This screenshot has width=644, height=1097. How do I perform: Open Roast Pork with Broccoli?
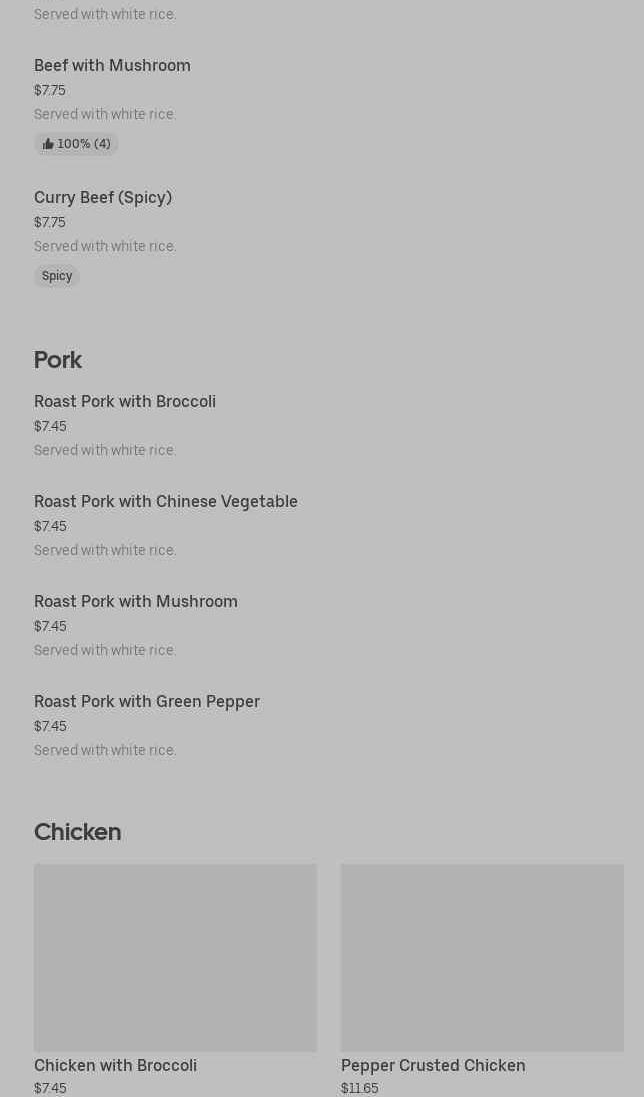click(x=125, y=402)
